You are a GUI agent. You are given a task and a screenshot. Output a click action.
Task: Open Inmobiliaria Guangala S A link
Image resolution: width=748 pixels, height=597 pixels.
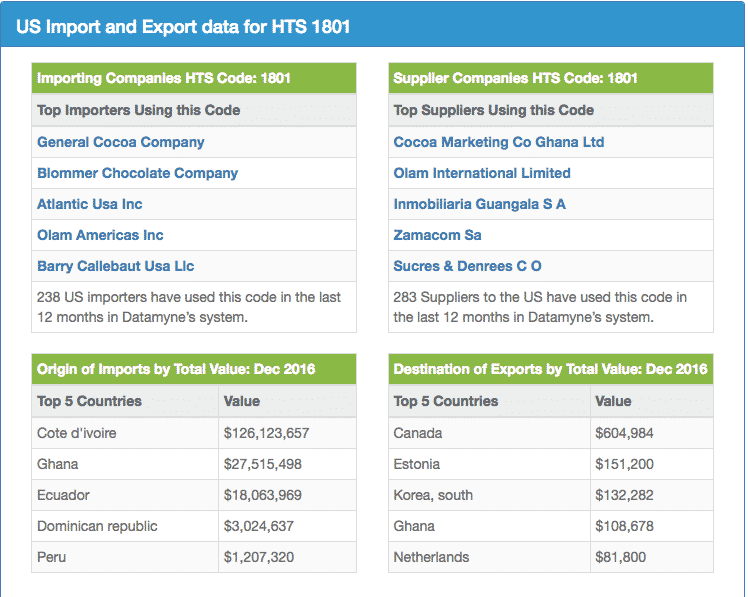[x=479, y=204]
